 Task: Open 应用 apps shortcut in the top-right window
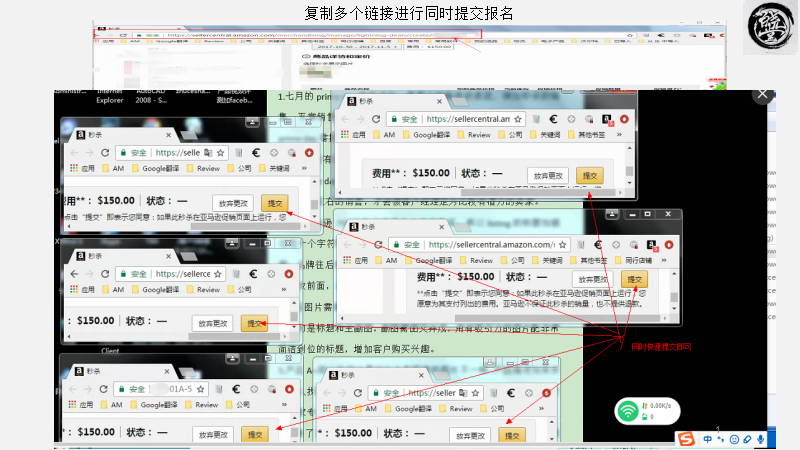pyautogui.click(x=353, y=135)
